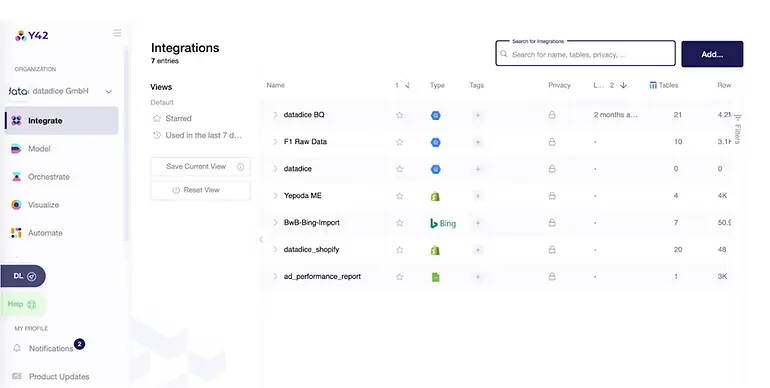
Task: Open the Help button
Action: coord(22,304)
